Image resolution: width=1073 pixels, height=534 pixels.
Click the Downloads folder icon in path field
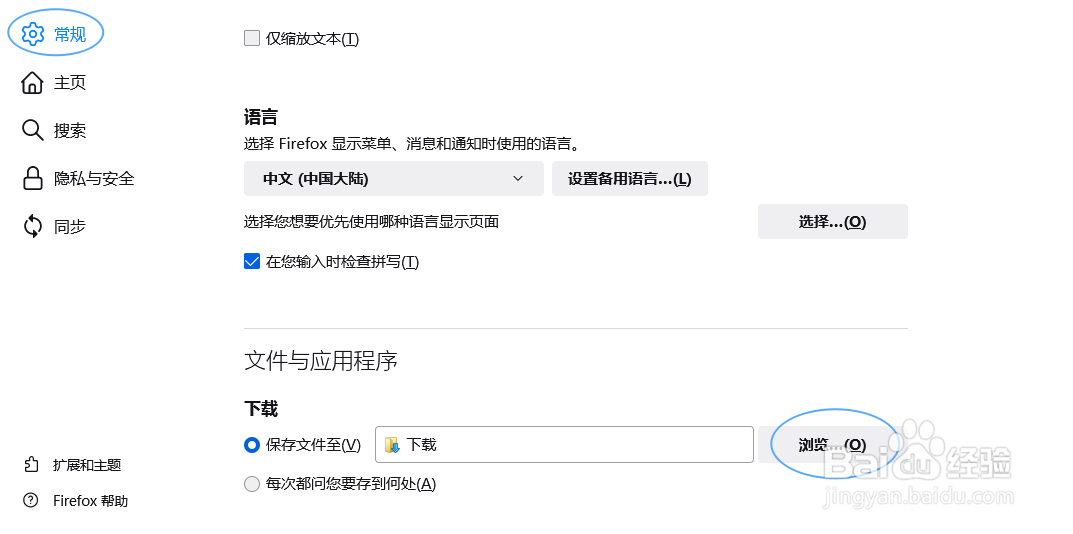click(x=393, y=445)
